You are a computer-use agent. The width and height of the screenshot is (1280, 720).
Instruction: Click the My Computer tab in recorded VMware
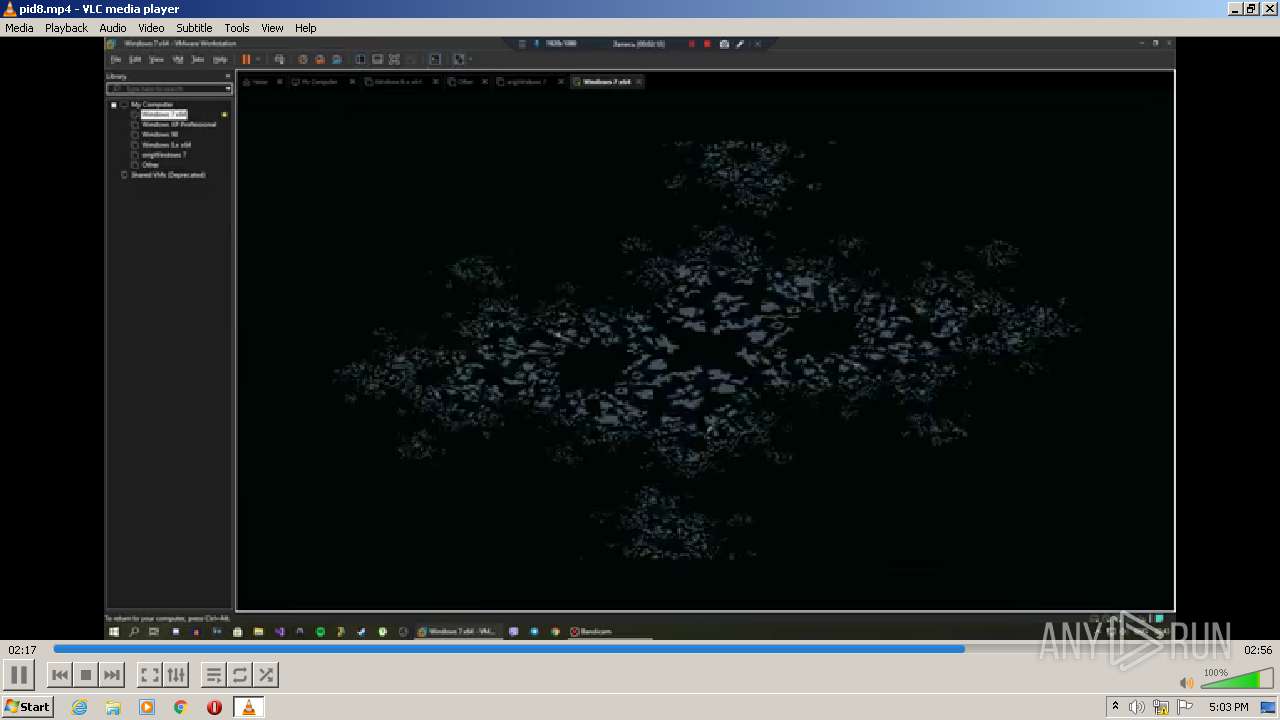pyautogui.click(x=322, y=82)
